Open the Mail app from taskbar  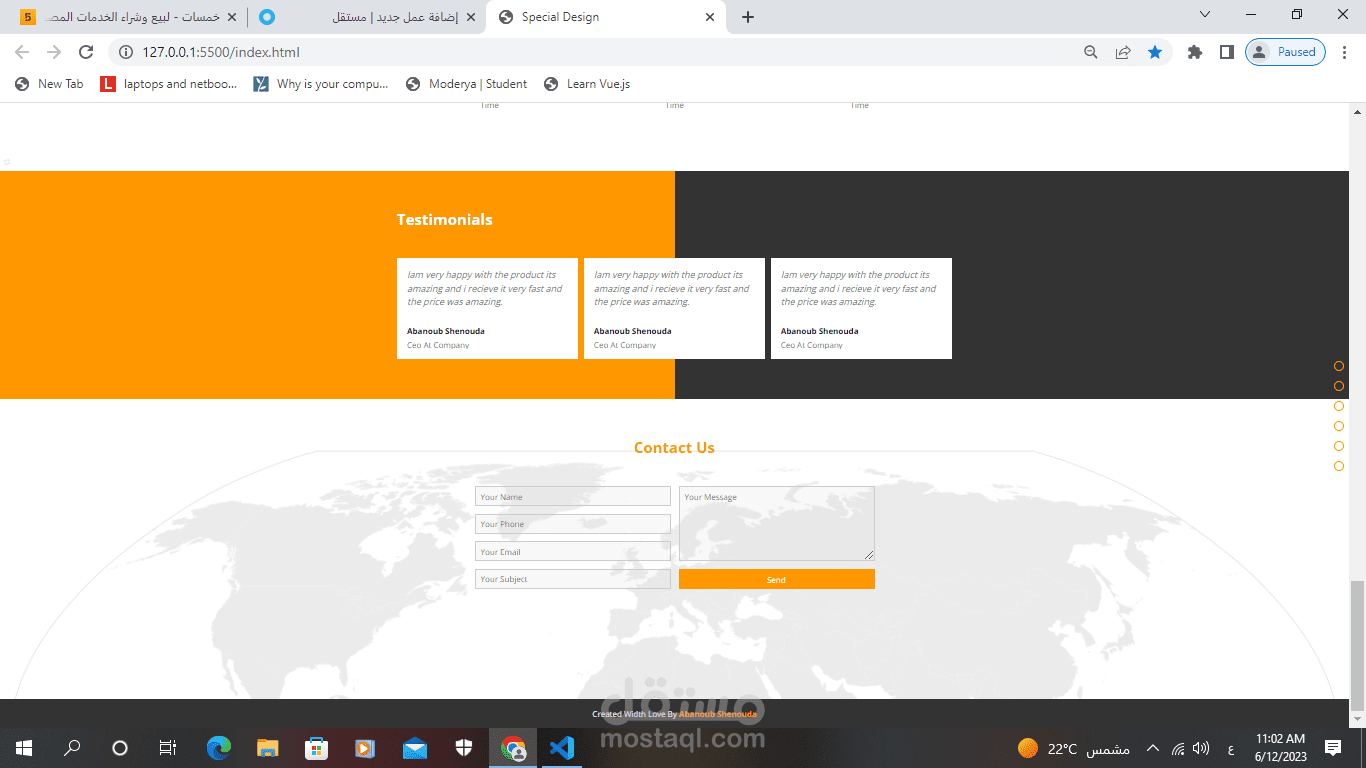[x=415, y=747]
